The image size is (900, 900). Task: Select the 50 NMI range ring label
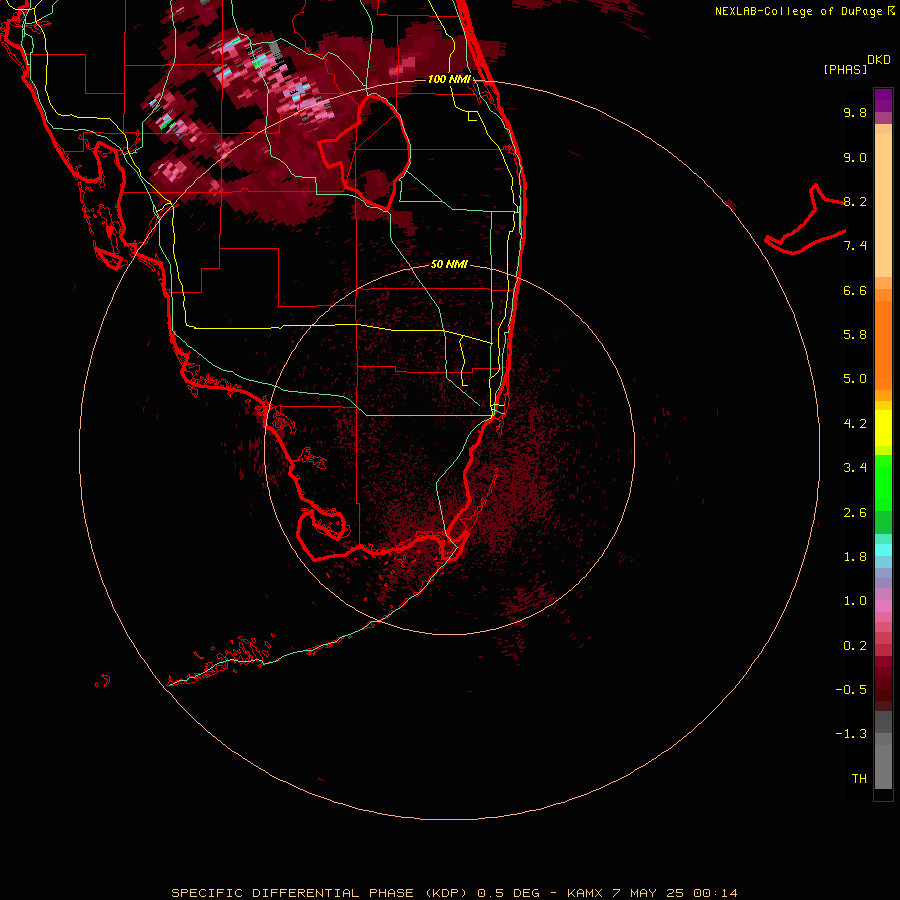pyautogui.click(x=449, y=264)
